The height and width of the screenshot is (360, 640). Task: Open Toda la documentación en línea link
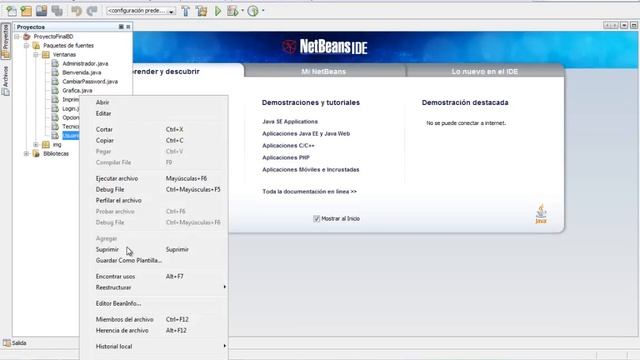pos(309,191)
